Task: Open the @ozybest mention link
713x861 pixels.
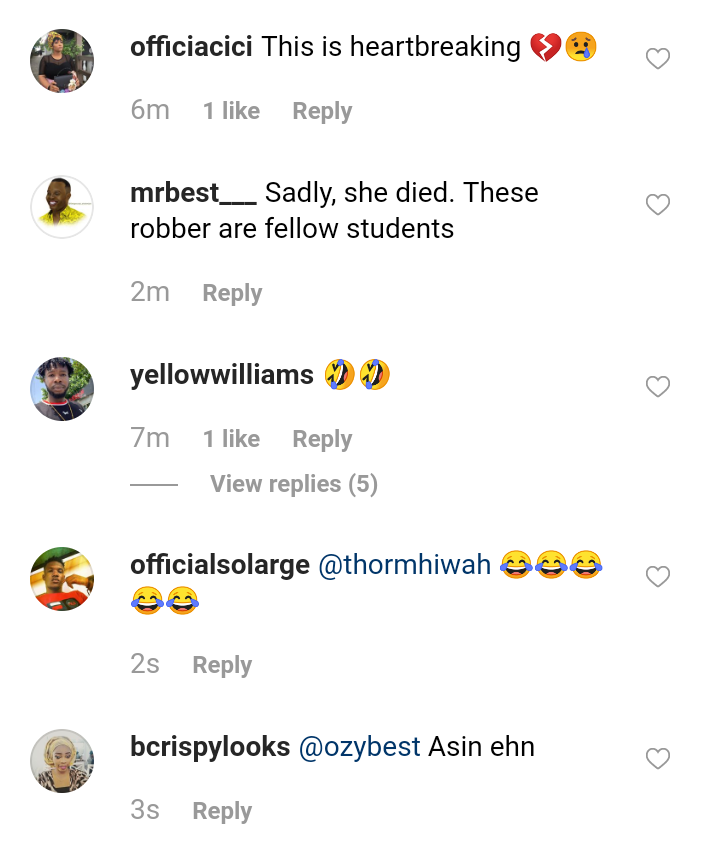Action: (359, 747)
